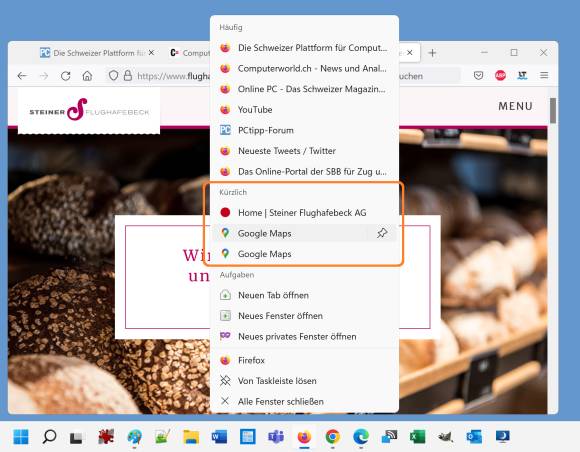580x452 pixels.
Task: Open tracking protection shield icon
Action: [113, 76]
